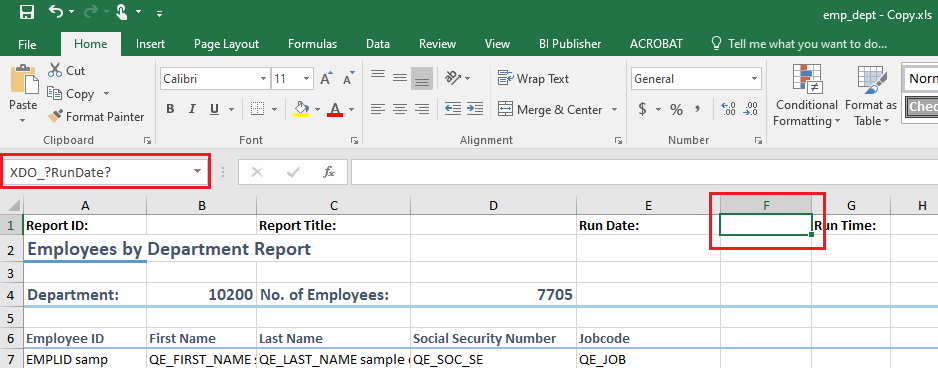938x368 pixels.
Task: Select Align Right icon
Action: 422,109
